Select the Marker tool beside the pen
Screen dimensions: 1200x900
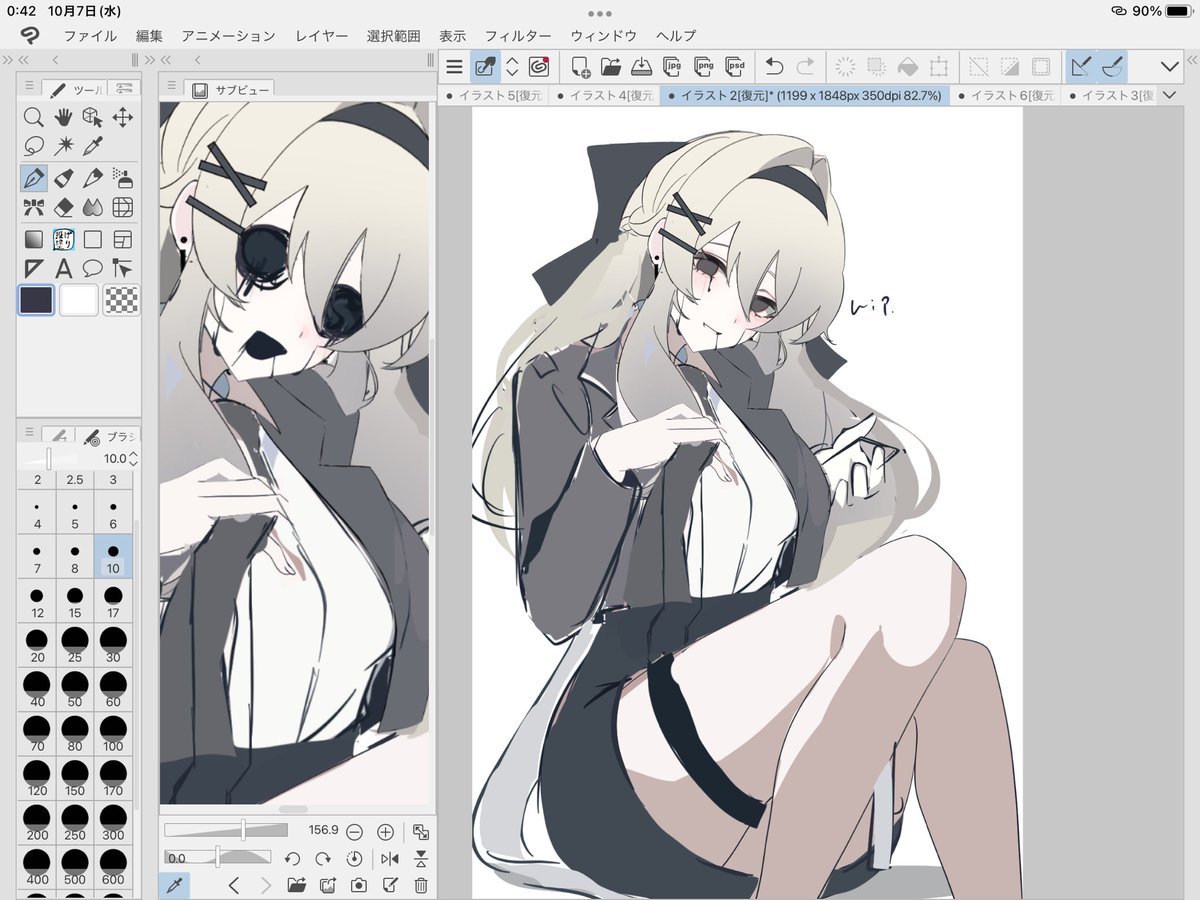(63, 179)
